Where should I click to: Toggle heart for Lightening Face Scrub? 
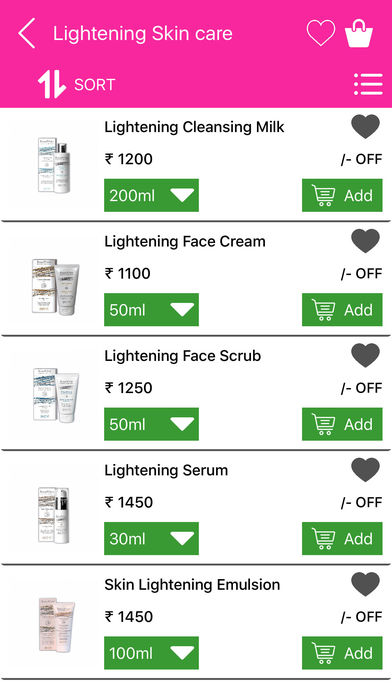365,355
